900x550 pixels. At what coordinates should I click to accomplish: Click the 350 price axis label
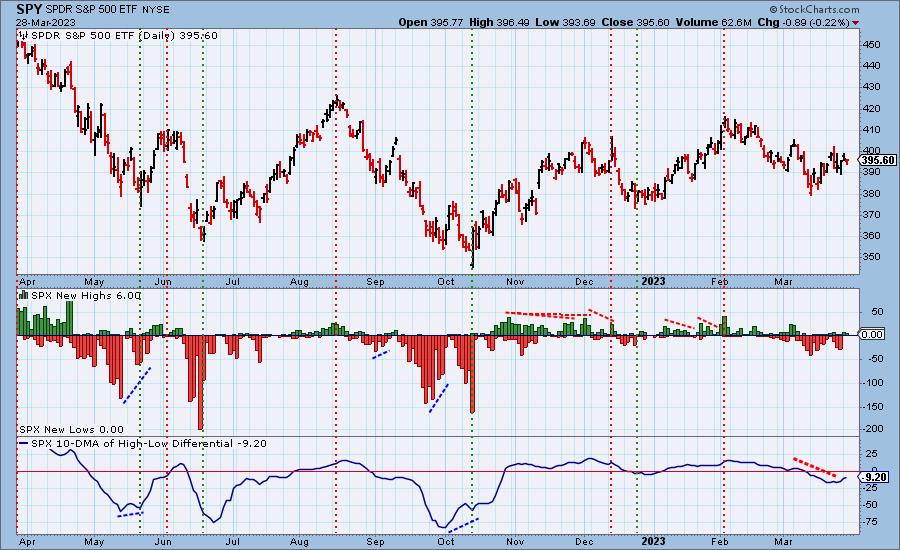[871, 257]
